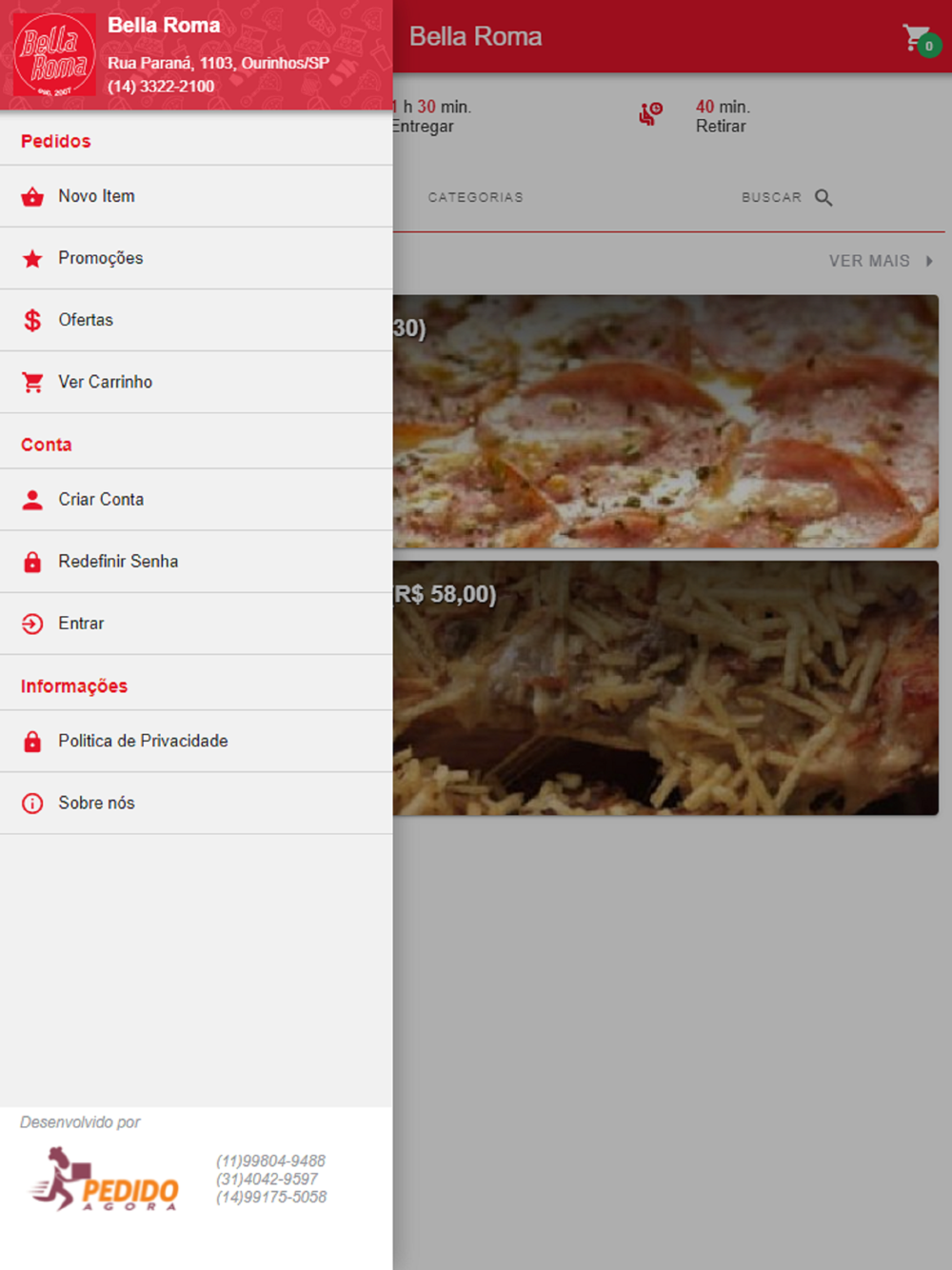Click the lock icon beside Redefinir Senha
Screen dimensions: 952x1270
[32, 562]
